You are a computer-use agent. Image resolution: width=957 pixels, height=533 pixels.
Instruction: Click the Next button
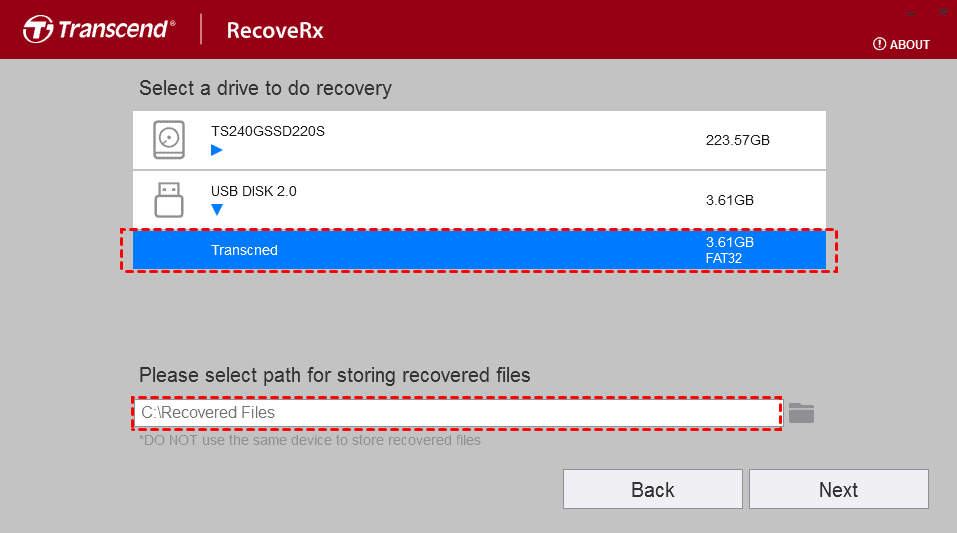(x=839, y=489)
